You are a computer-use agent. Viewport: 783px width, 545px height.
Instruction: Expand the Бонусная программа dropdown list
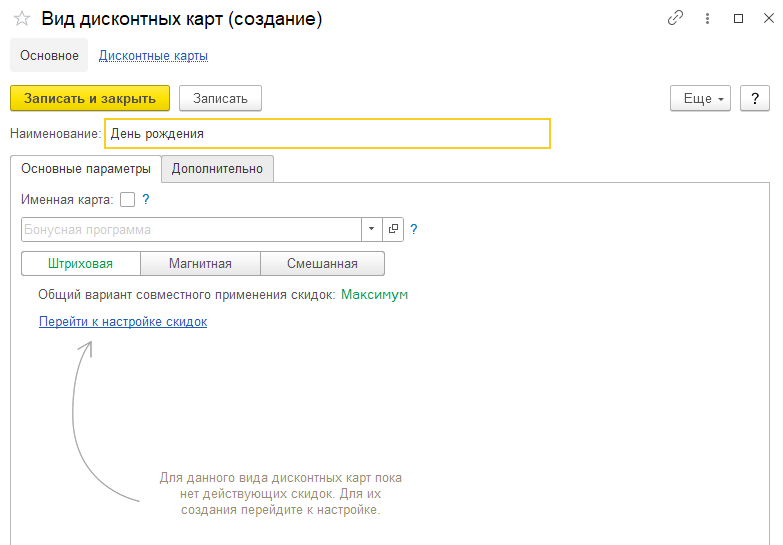coord(372,229)
